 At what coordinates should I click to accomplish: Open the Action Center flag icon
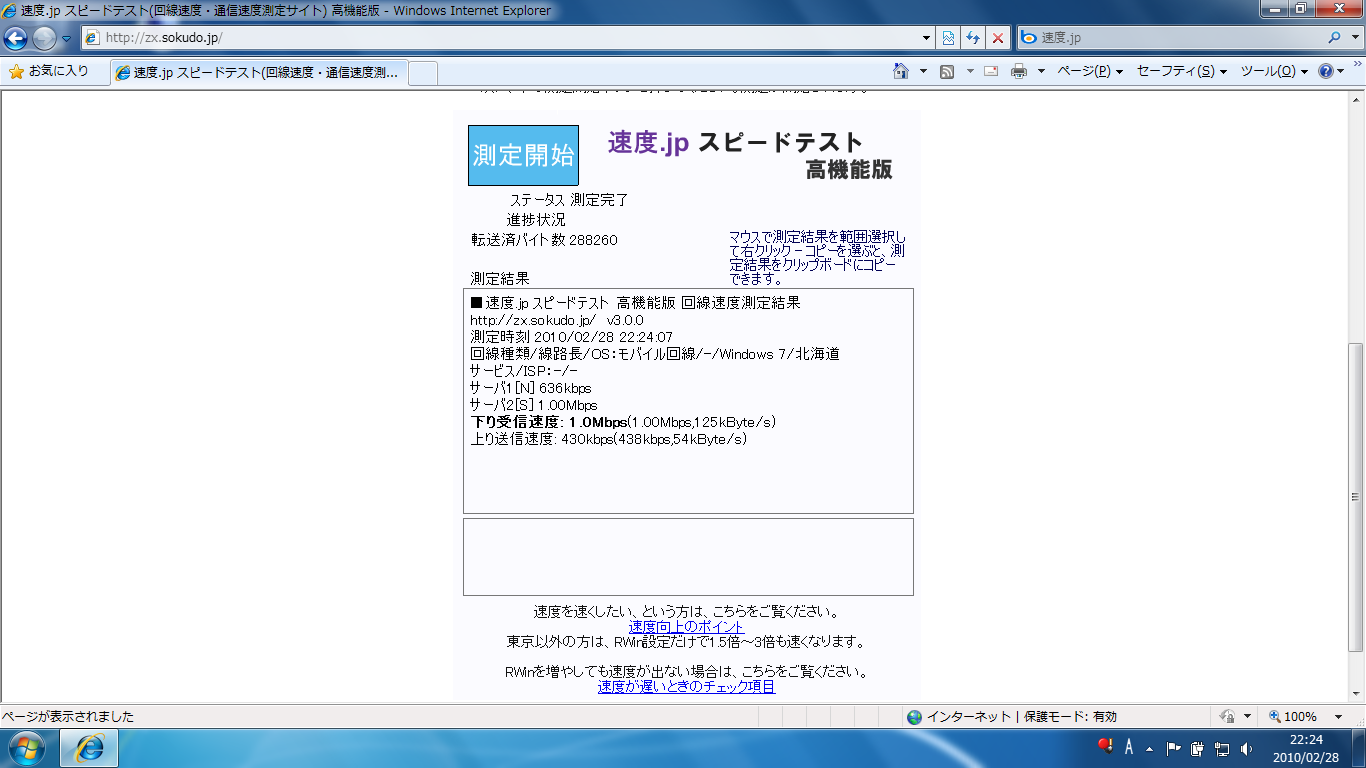coord(1174,748)
